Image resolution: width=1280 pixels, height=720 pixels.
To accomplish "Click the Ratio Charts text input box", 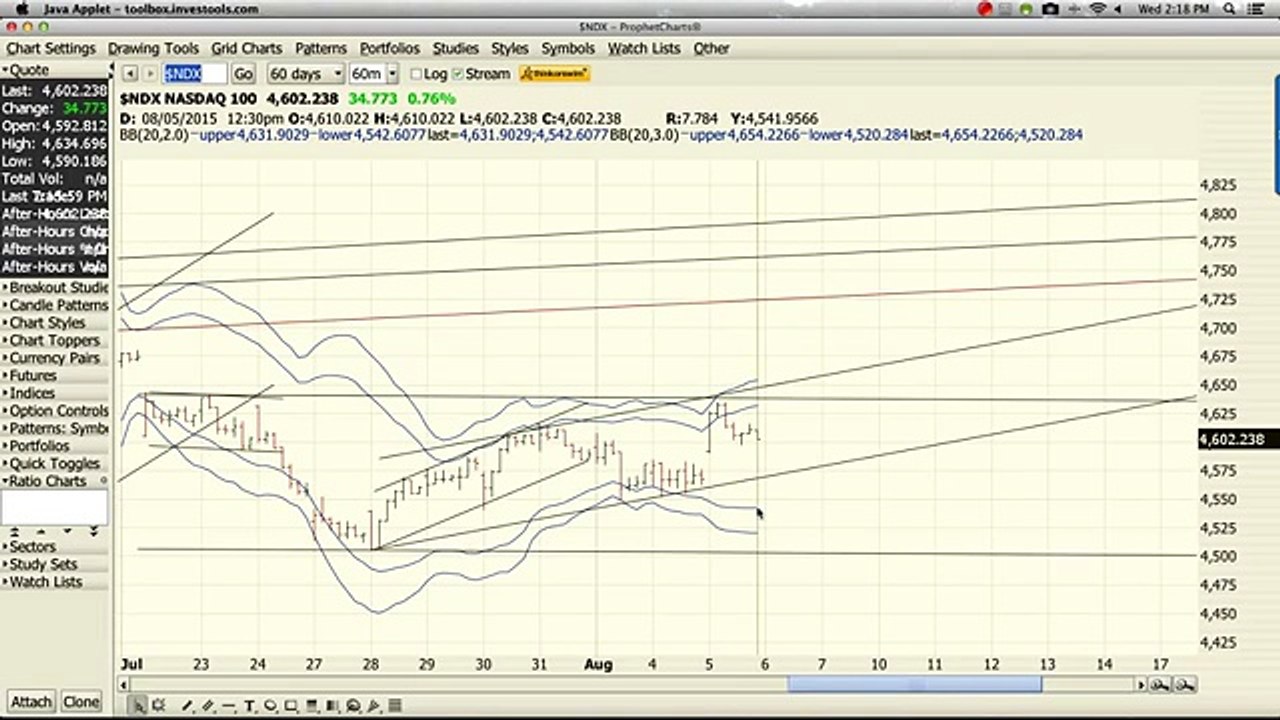I will click(53, 507).
